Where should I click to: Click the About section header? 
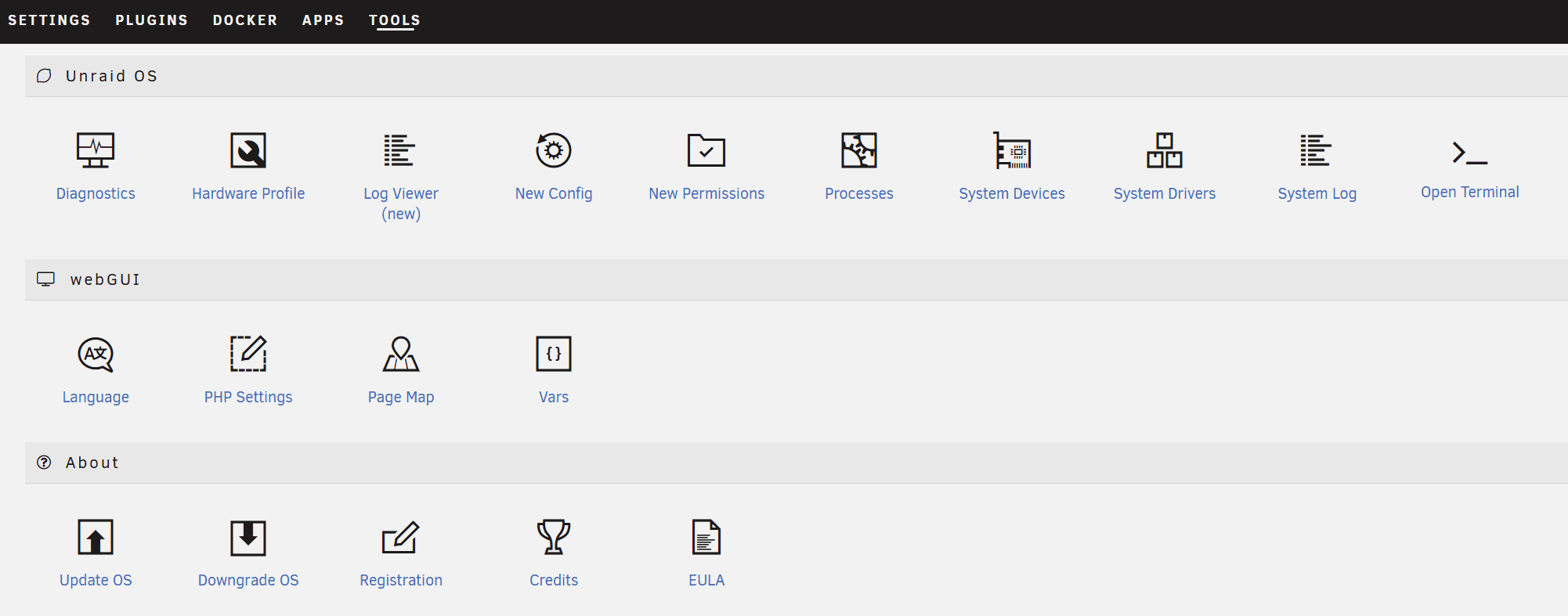[x=797, y=463]
